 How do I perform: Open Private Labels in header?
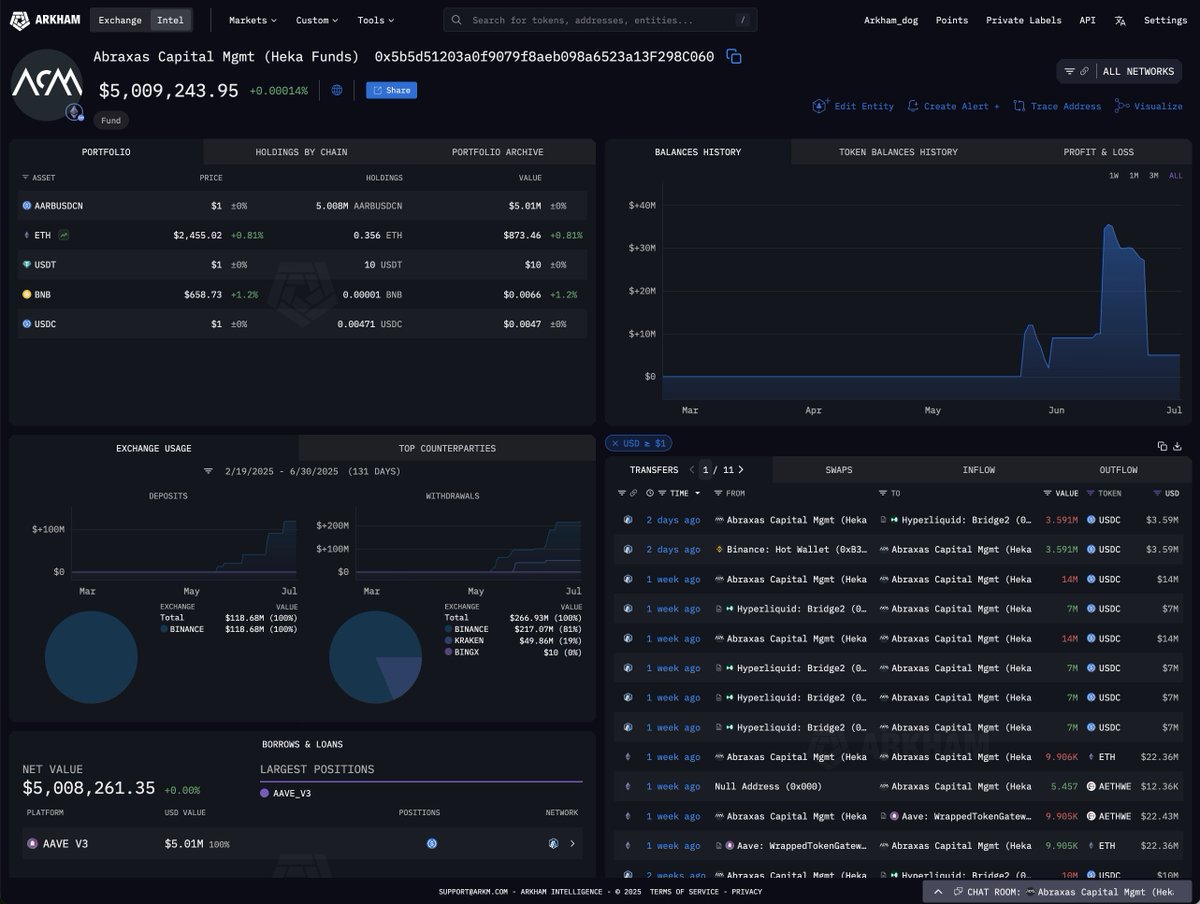click(x=1025, y=20)
